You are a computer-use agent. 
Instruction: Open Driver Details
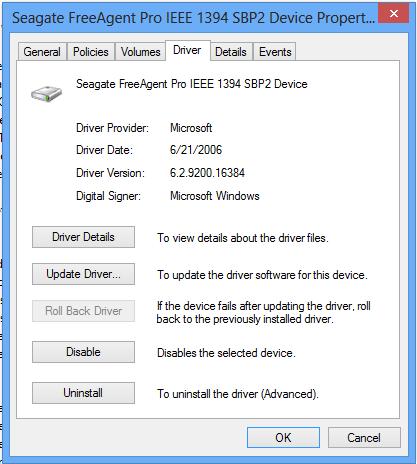(83, 237)
